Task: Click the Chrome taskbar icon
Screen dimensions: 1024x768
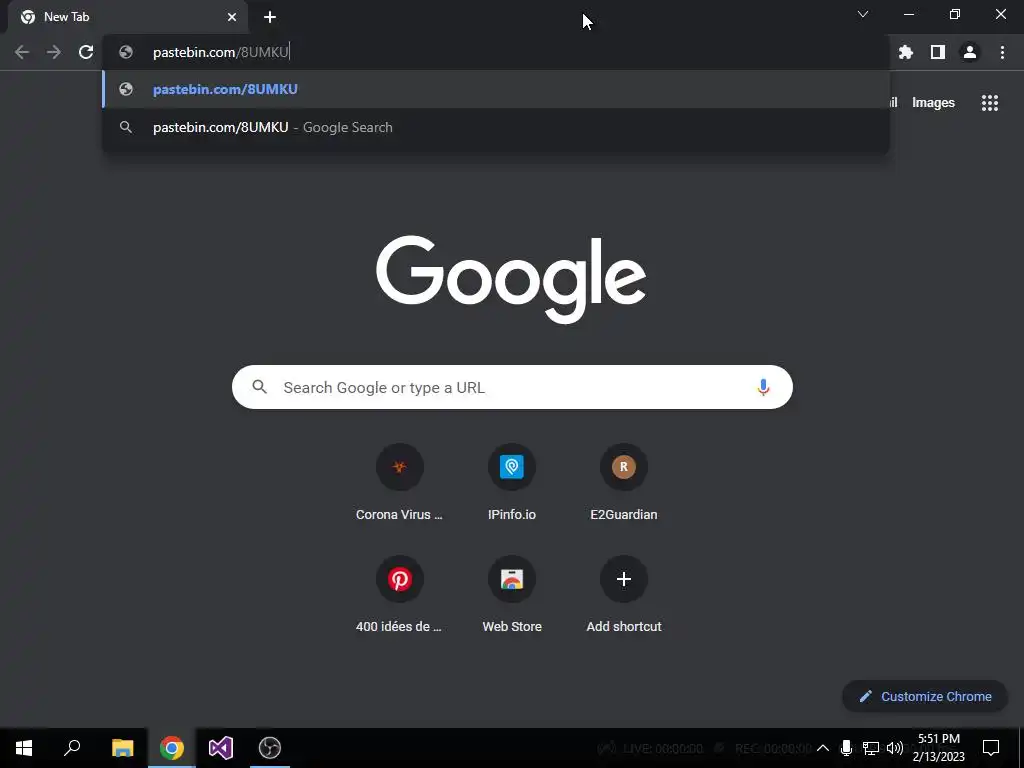Action: [172, 748]
